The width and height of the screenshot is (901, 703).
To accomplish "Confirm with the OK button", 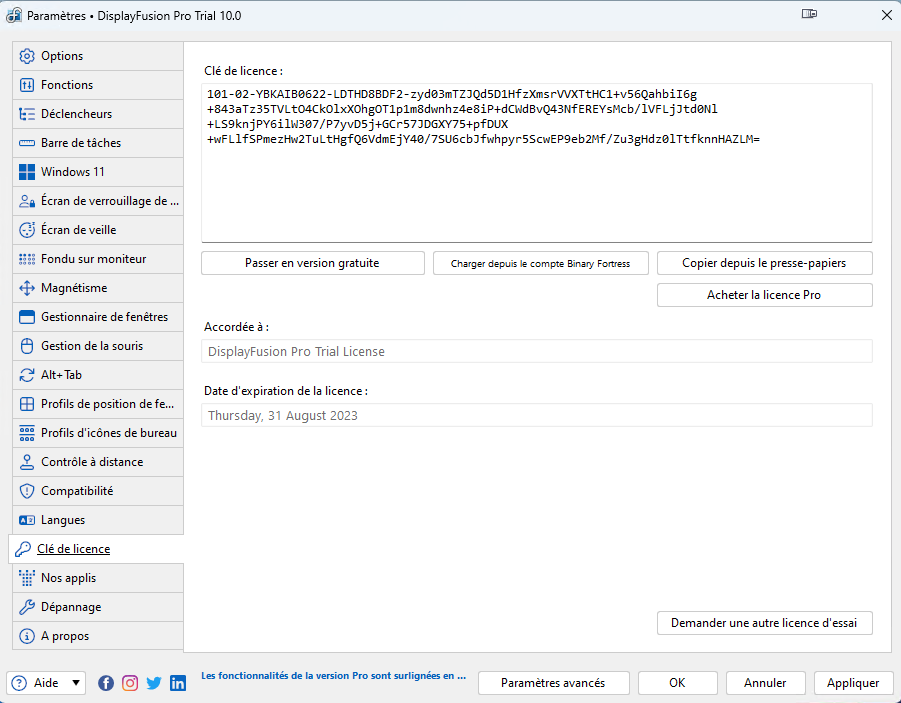I will (677, 683).
